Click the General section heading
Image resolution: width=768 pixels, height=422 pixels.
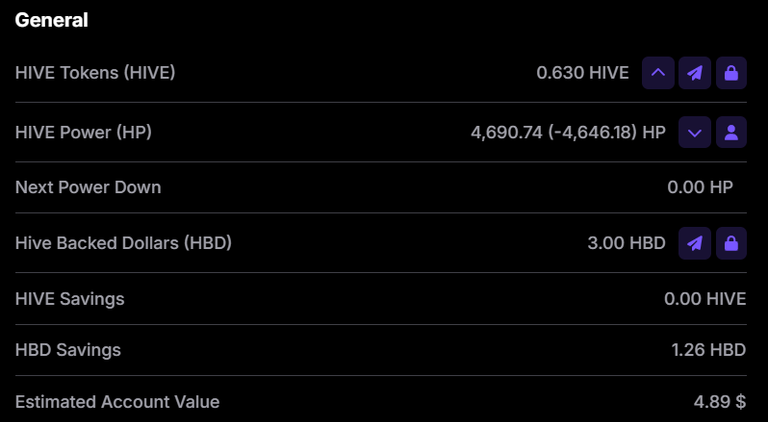[x=51, y=20]
